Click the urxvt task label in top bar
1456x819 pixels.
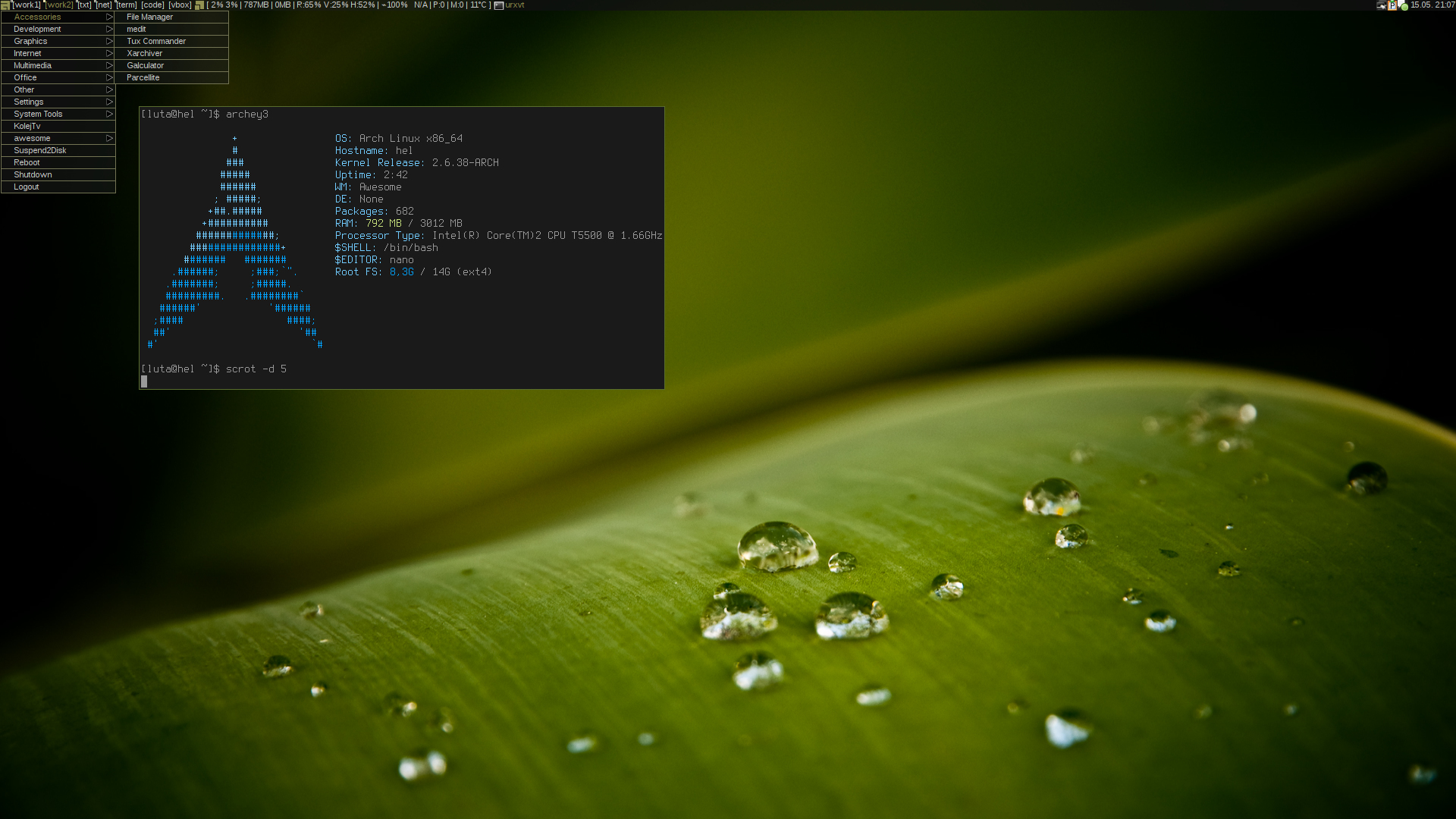pos(515,5)
